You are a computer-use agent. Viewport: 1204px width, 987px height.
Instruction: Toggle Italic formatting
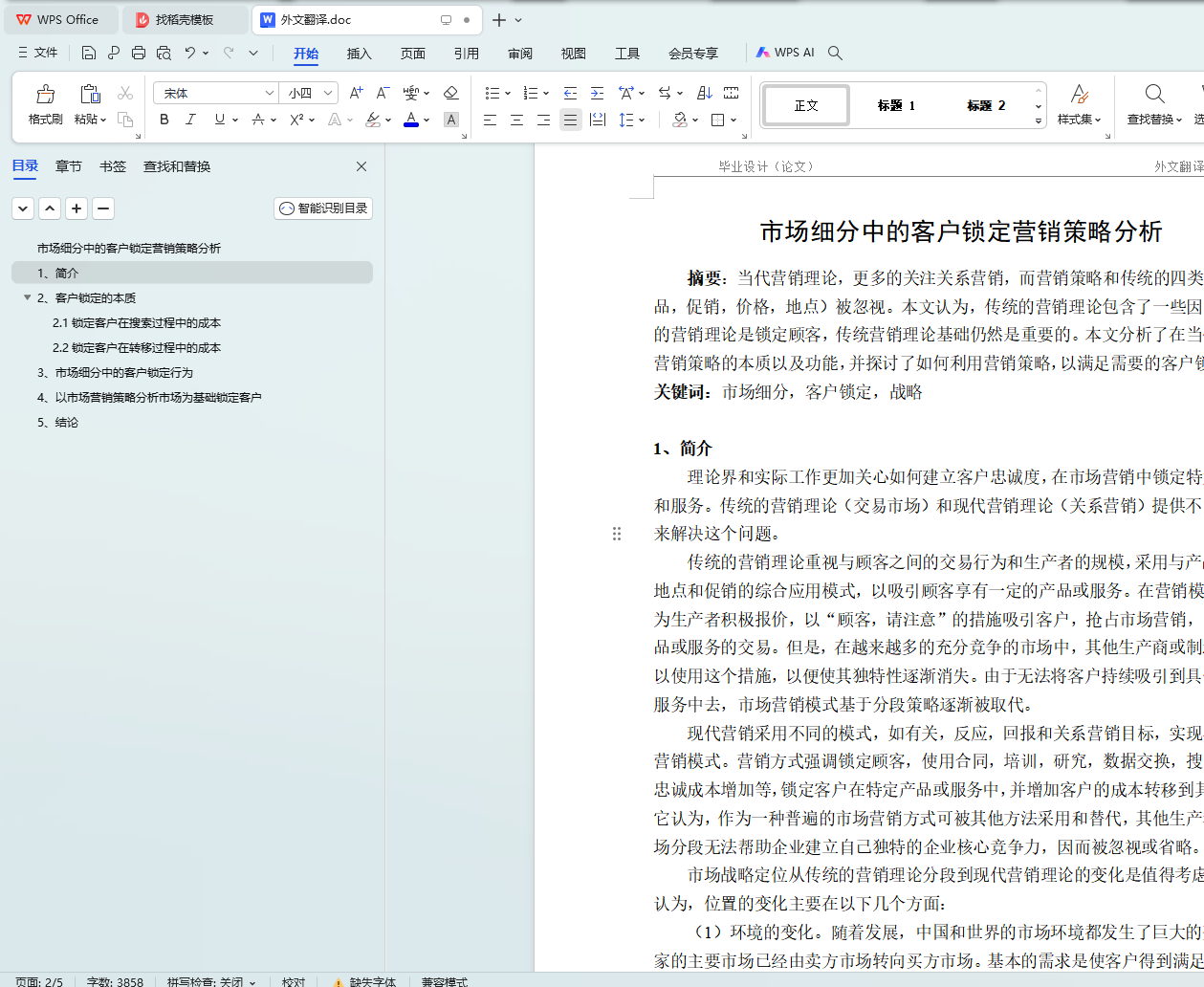tap(190, 120)
